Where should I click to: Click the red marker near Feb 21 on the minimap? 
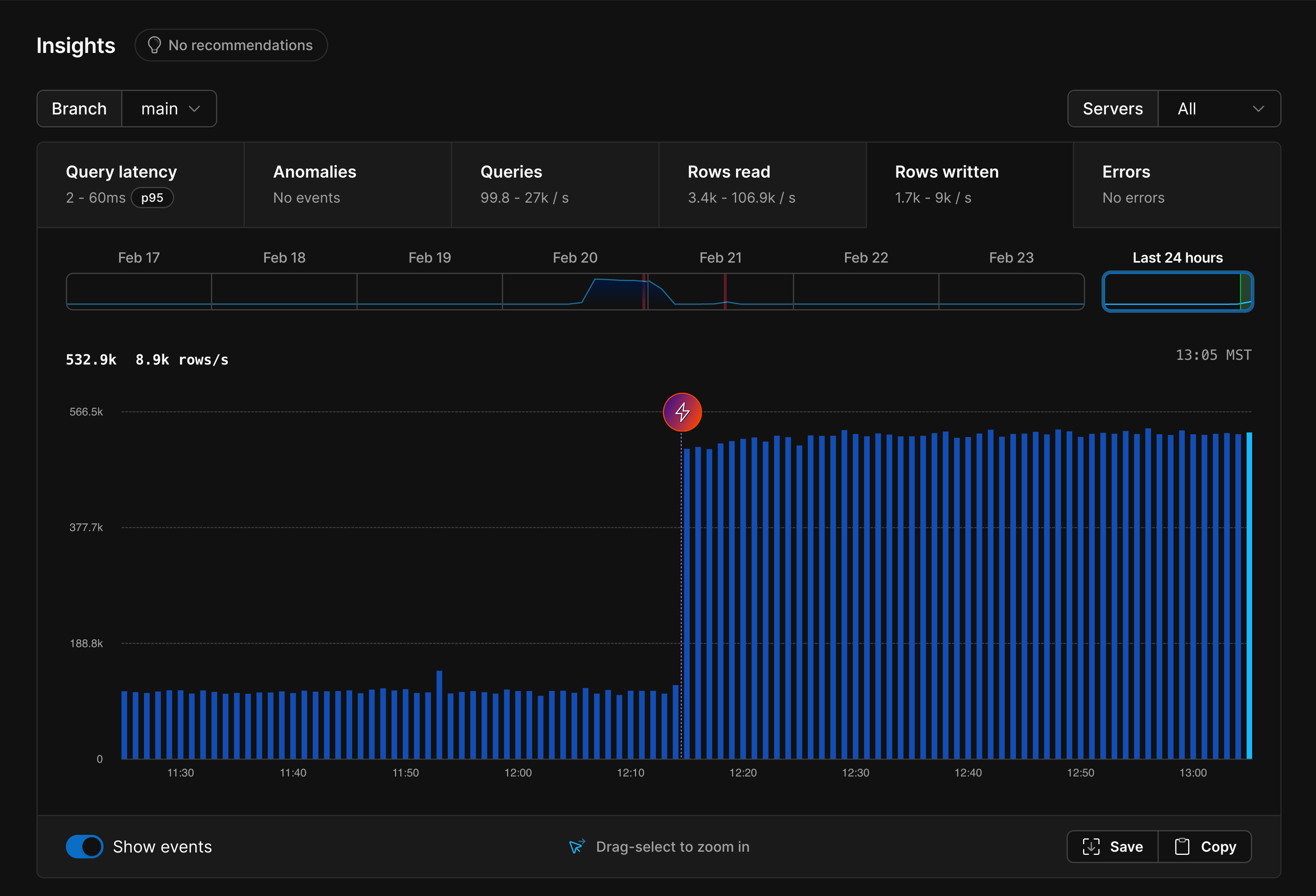pos(725,292)
